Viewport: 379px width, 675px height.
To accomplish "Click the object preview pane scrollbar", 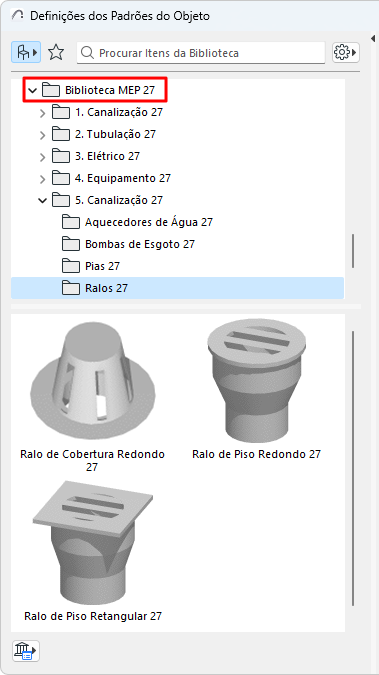I will [x=353, y=468].
